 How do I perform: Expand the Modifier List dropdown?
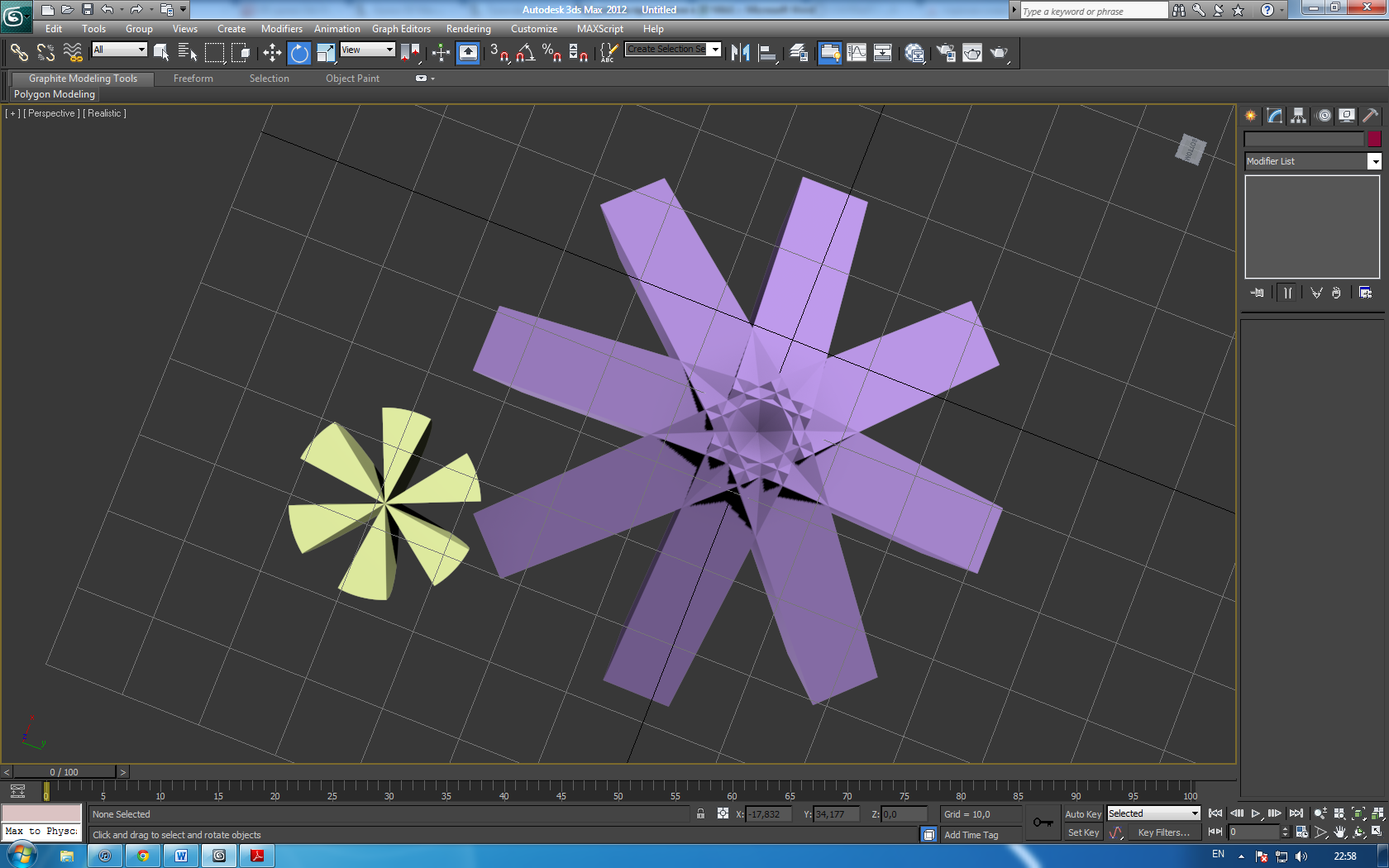point(1313,161)
